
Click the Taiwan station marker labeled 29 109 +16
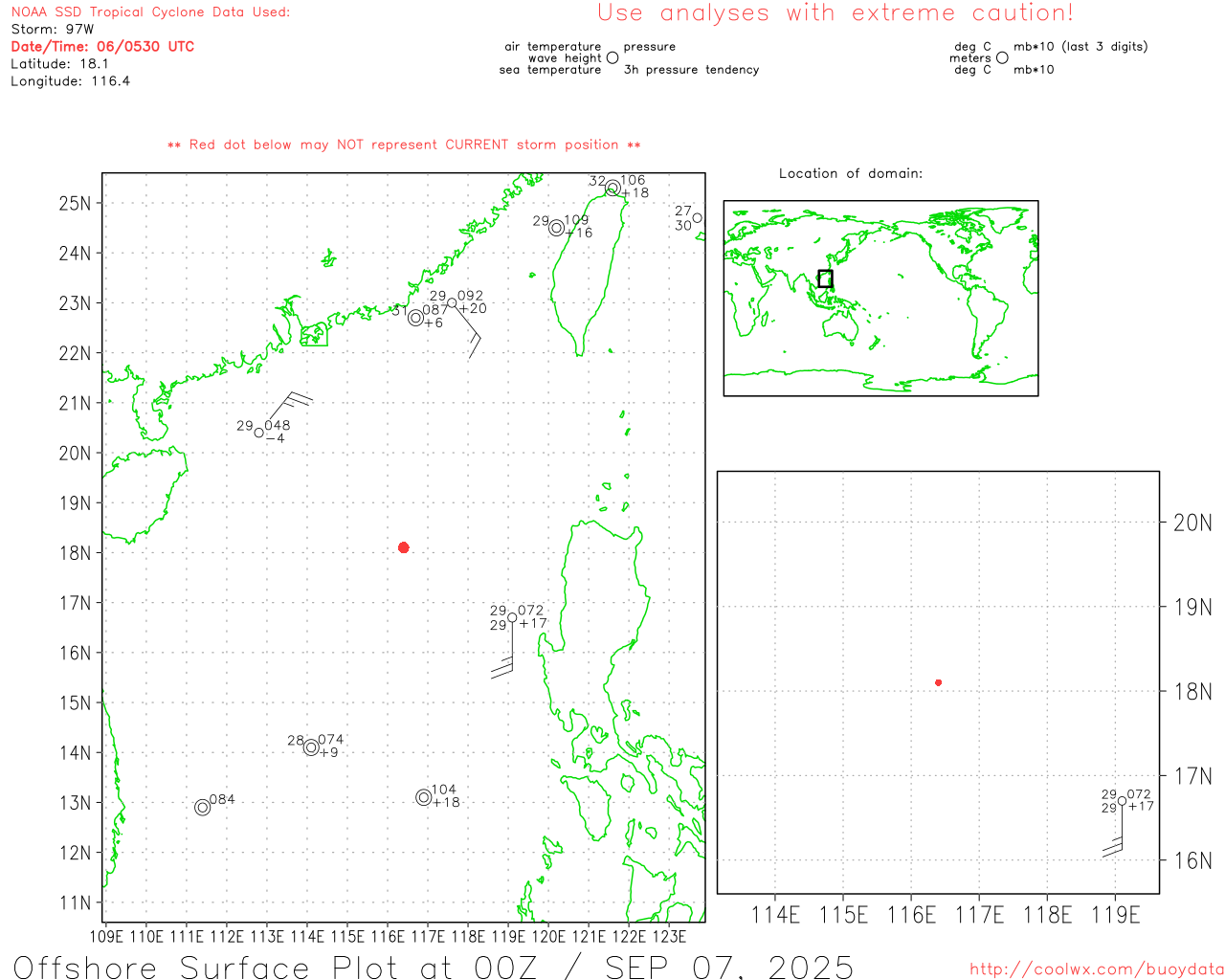point(556,228)
